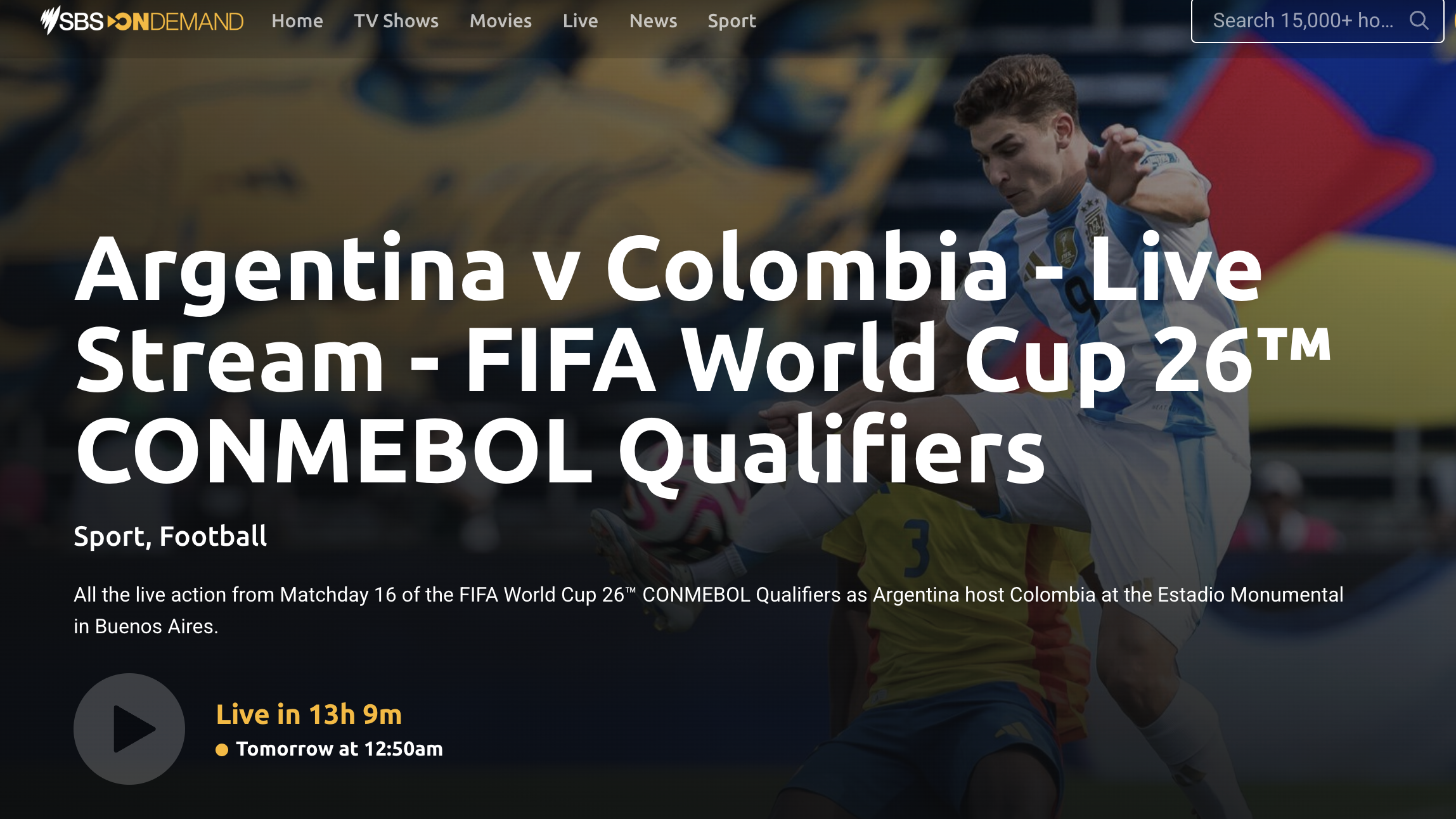Focus the Search 15,000+ hours field
The width and height of the screenshot is (1456, 819).
click(x=1318, y=21)
